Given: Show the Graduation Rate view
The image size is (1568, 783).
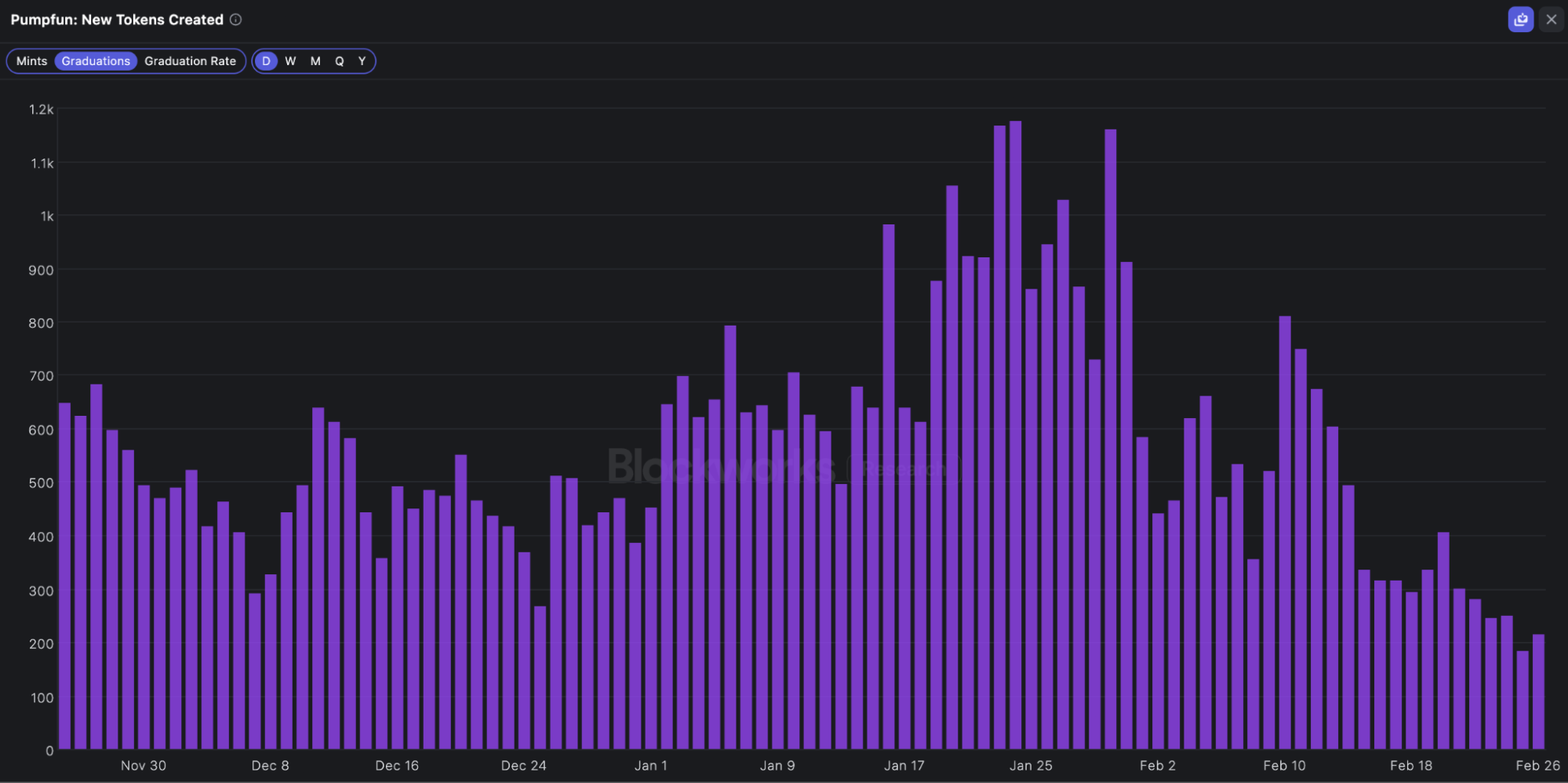Looking at the screenshot, I should point(190,61).
